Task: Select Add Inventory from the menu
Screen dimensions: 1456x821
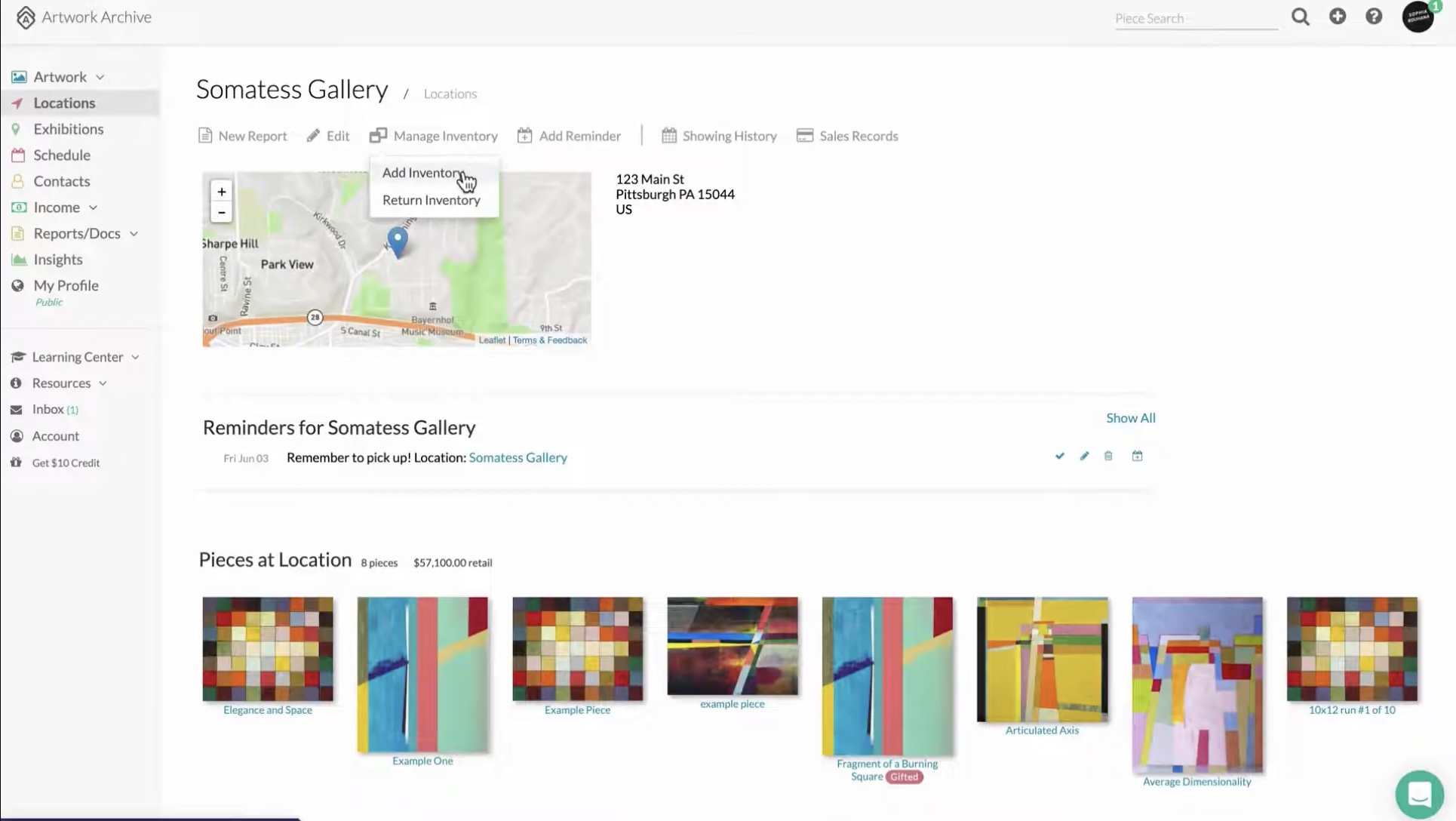Action: pos(422,173)
